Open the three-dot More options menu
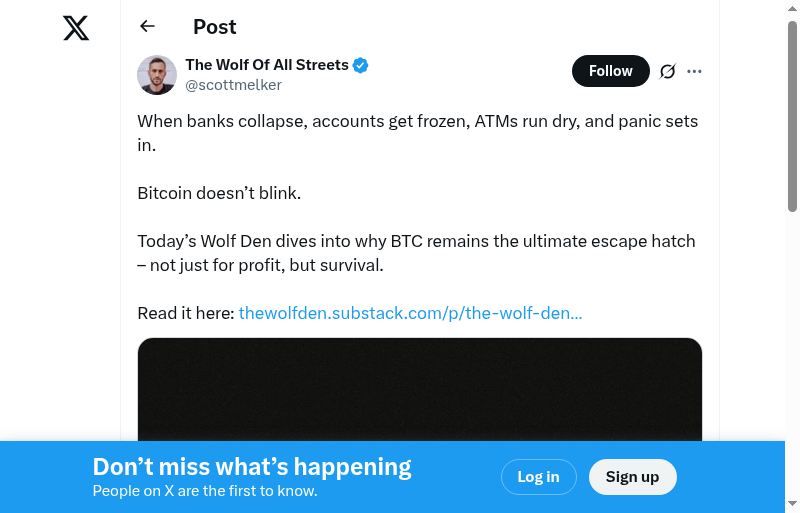The width and height of the screenshot is (800, 513). click(695, 71)
